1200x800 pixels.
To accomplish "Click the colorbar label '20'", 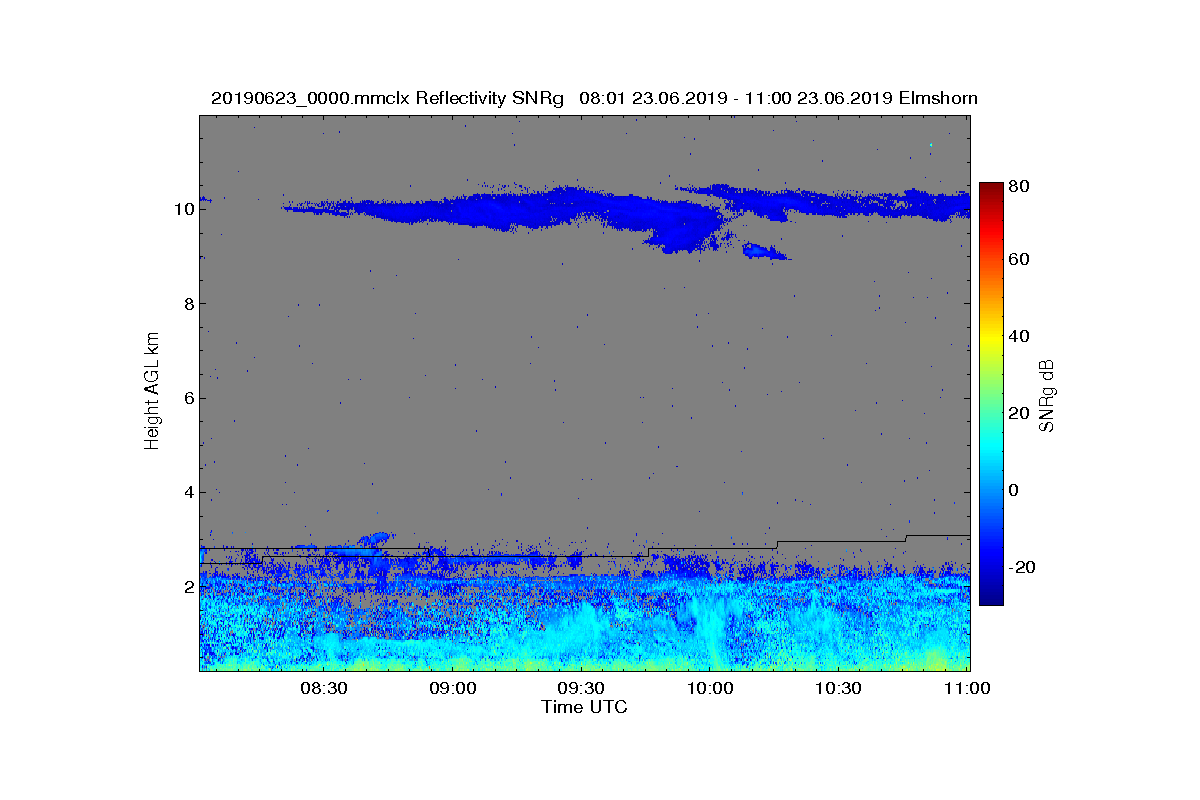I will [x=1020, y=413].
